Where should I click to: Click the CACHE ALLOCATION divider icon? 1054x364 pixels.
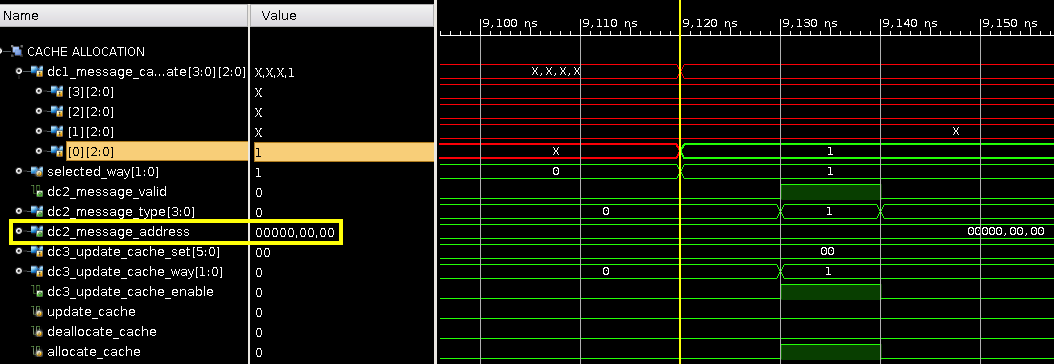(16, 51)
